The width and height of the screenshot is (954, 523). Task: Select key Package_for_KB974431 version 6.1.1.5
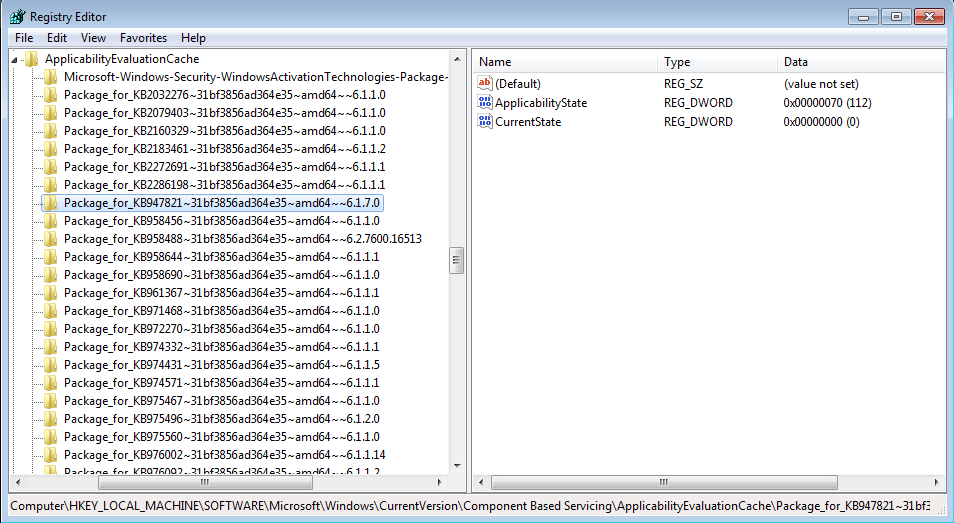(221, 365)
